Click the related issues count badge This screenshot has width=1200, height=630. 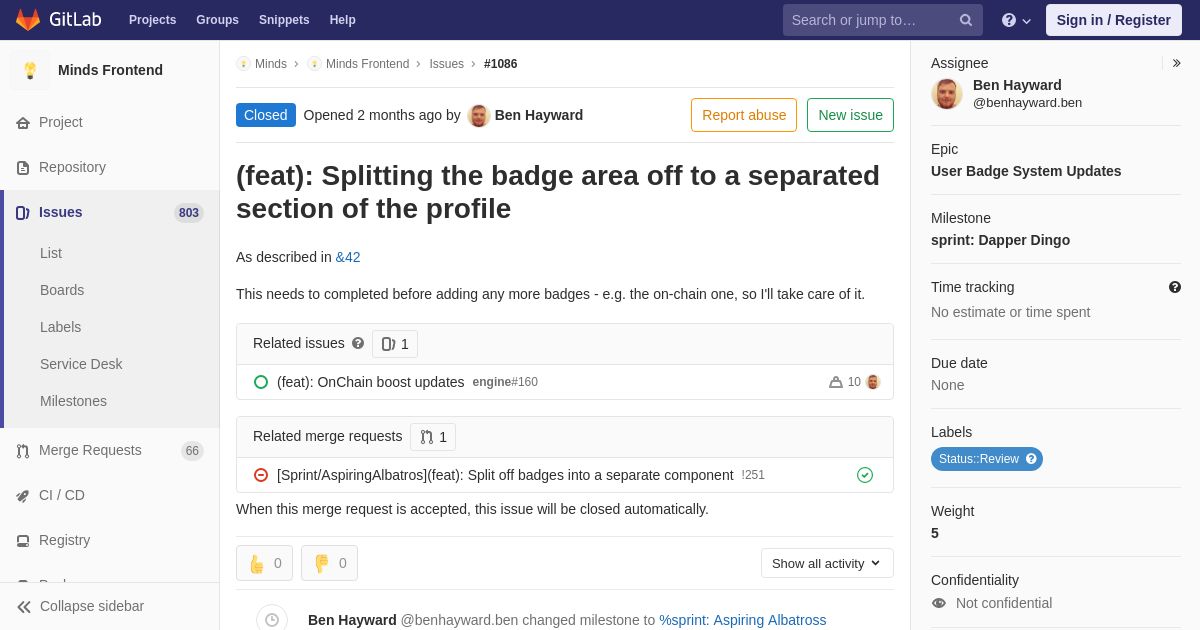(395, 344)
